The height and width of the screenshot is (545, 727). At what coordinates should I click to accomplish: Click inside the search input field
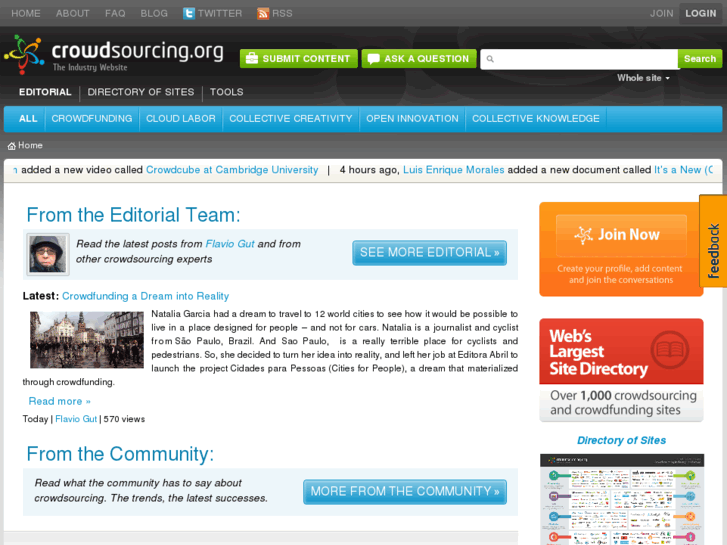point(579,59)
